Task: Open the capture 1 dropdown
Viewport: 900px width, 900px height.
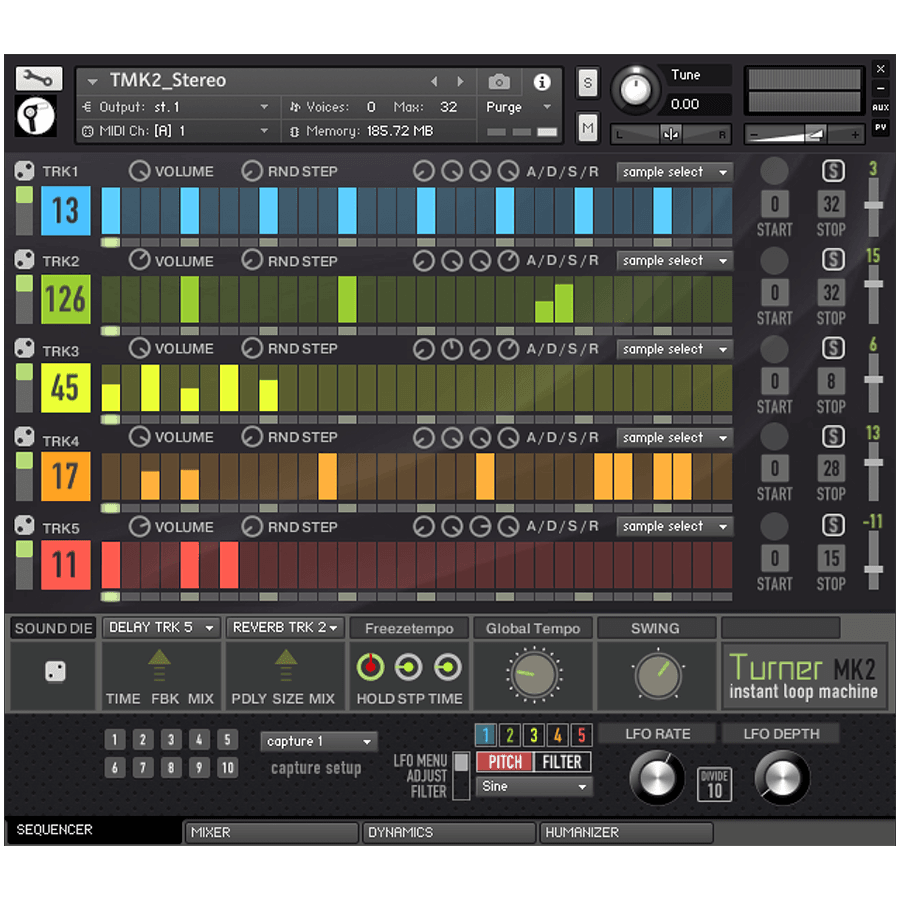Action: pos(319,742)
